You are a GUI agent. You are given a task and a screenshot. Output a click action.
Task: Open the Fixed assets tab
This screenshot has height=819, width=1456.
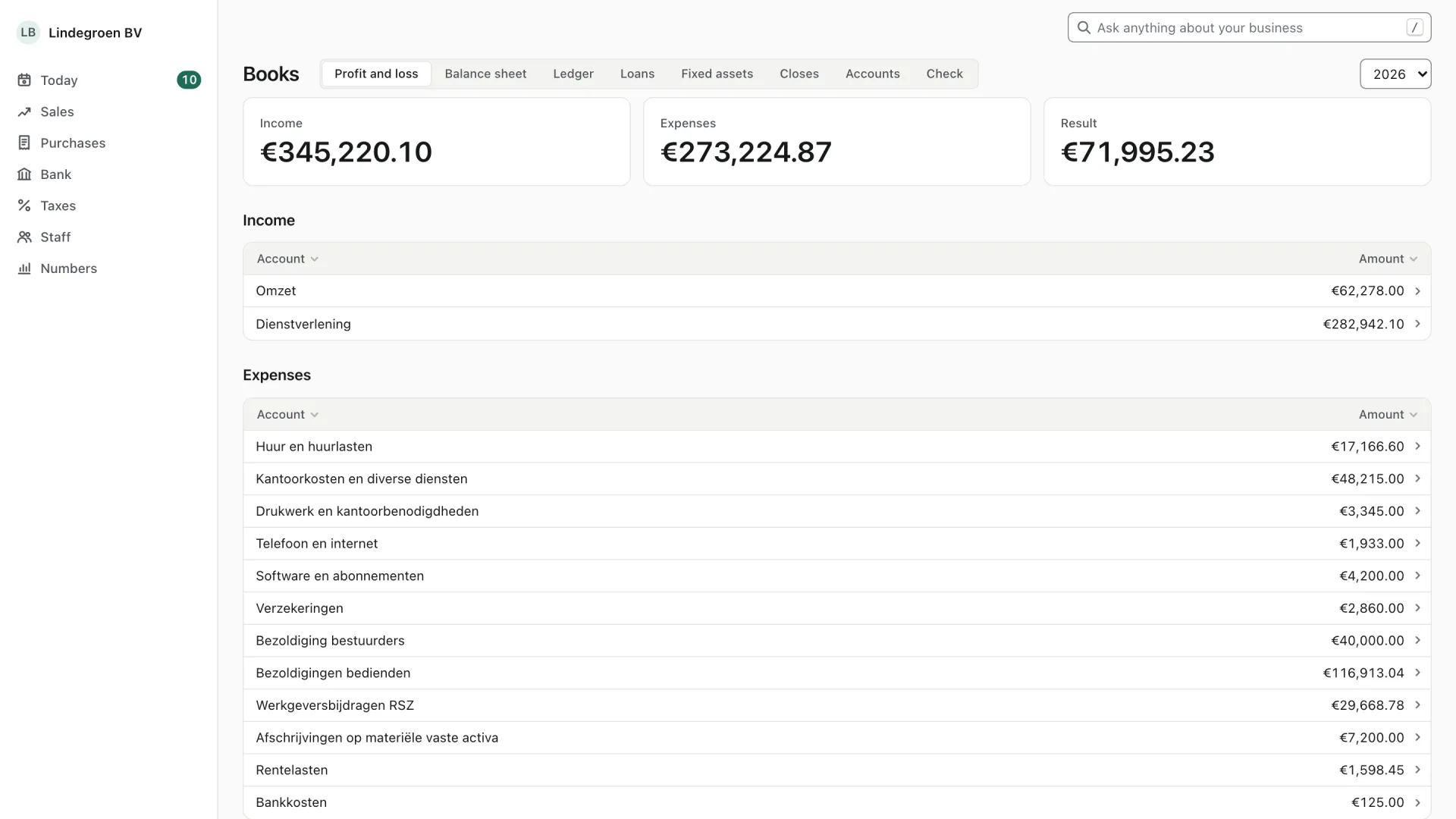pyautogui.click(x=717, y=74)
